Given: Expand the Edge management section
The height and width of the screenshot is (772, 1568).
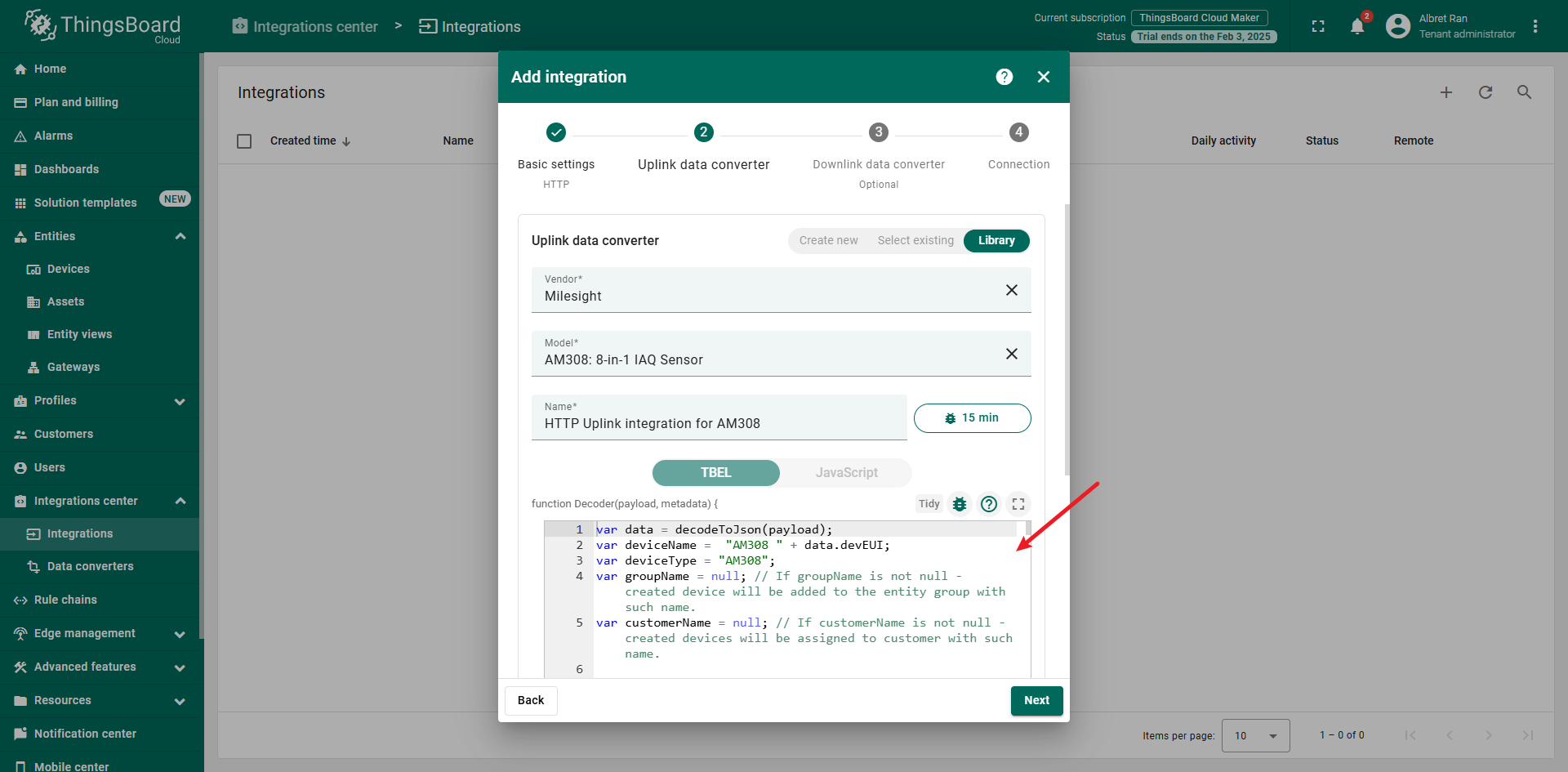Looking at the screenshot, I should pos(180,634).
